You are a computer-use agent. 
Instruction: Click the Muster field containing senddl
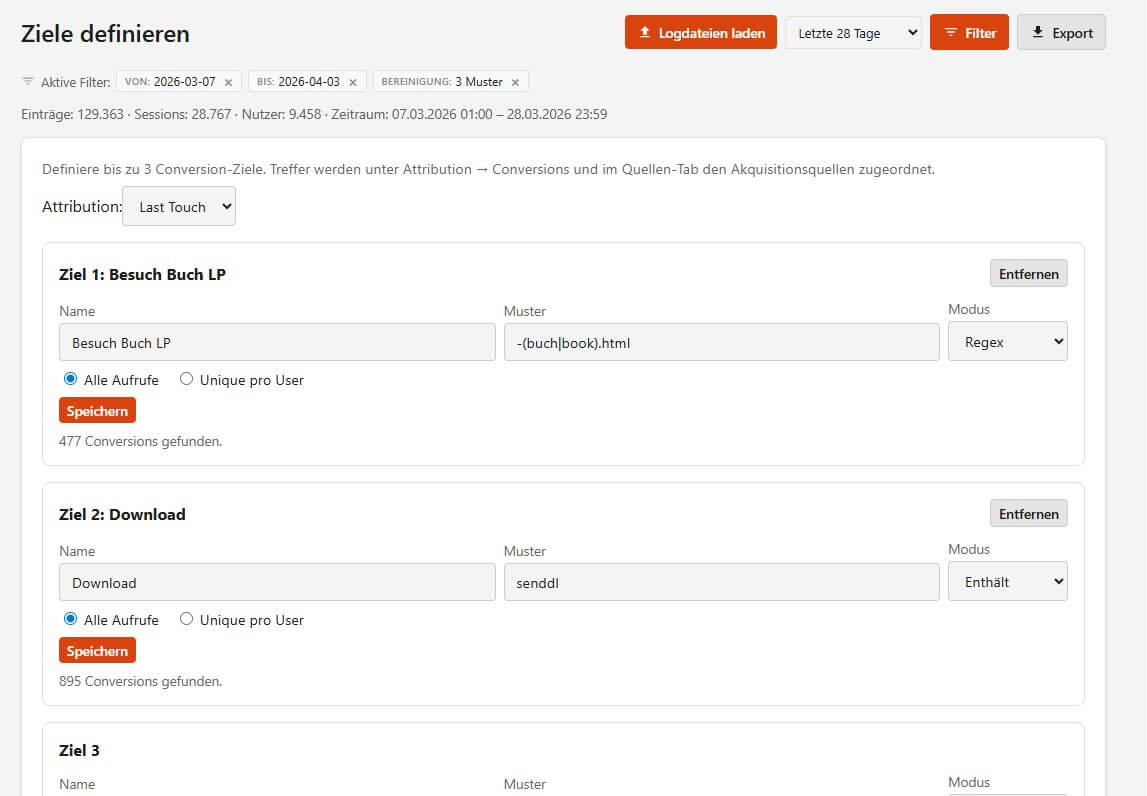coord(721,581)
